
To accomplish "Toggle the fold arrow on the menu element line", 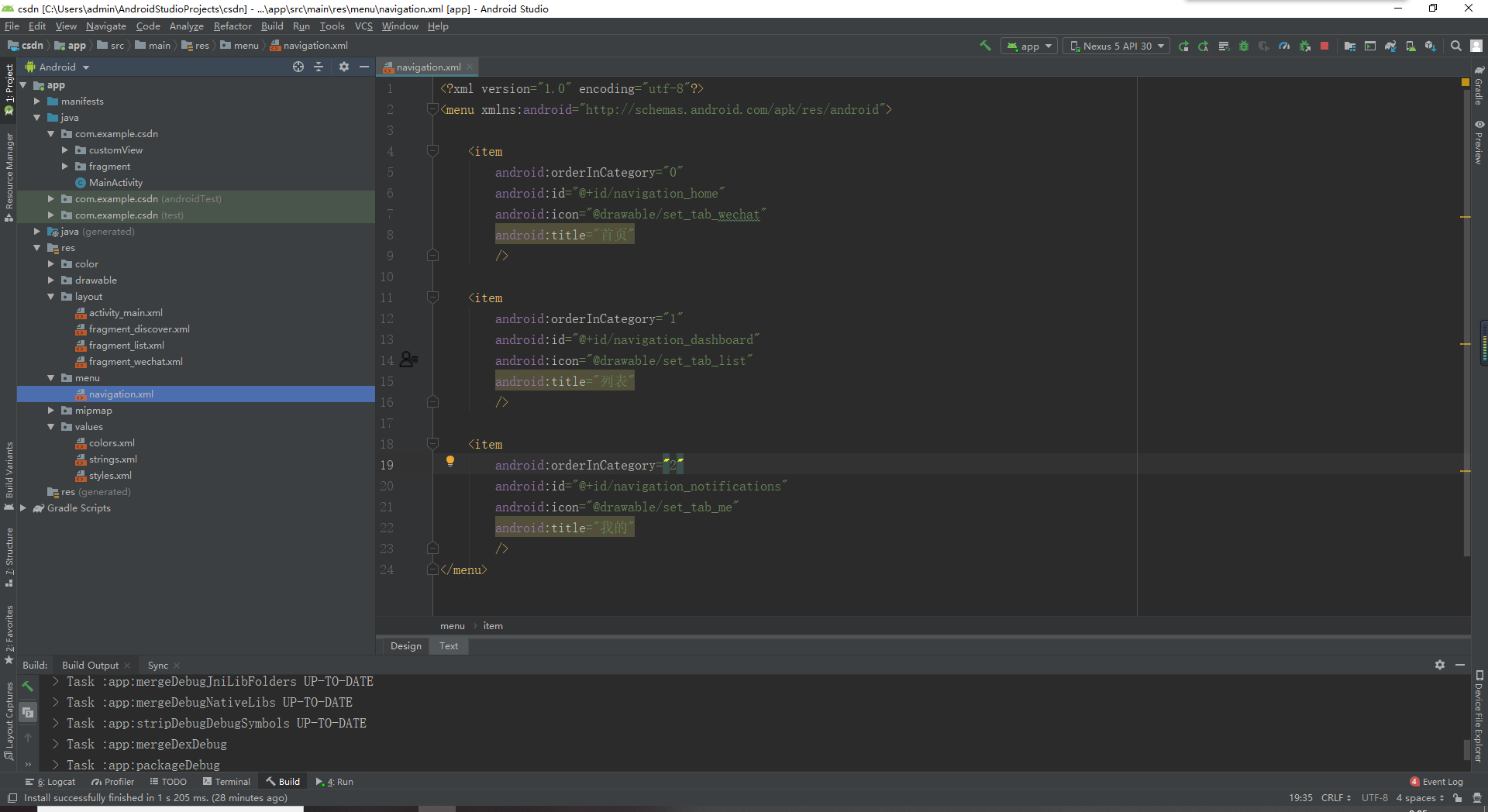I will pos(432,109).
